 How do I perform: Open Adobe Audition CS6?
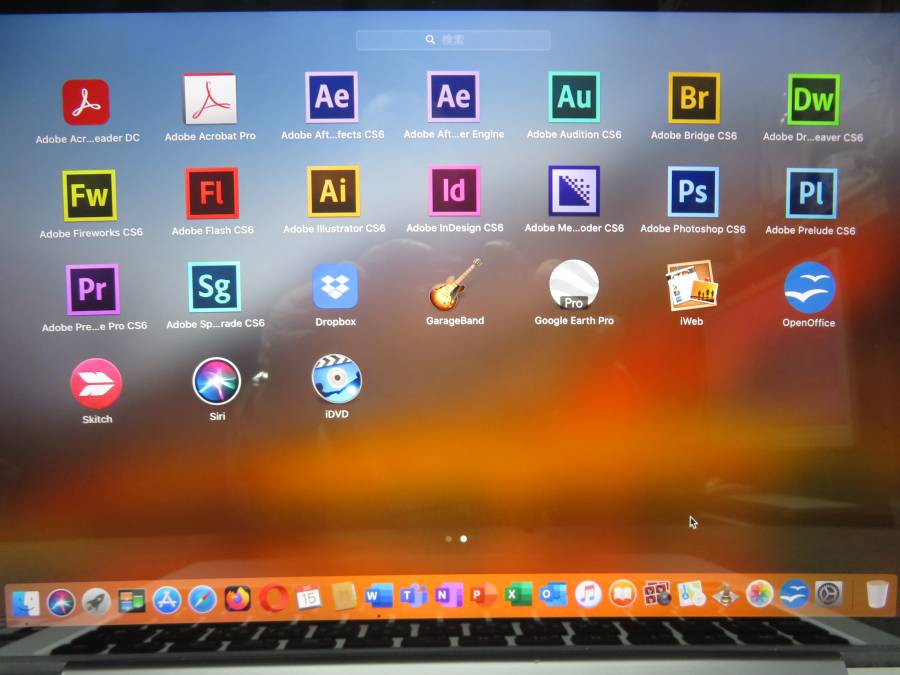click(574, 97)
